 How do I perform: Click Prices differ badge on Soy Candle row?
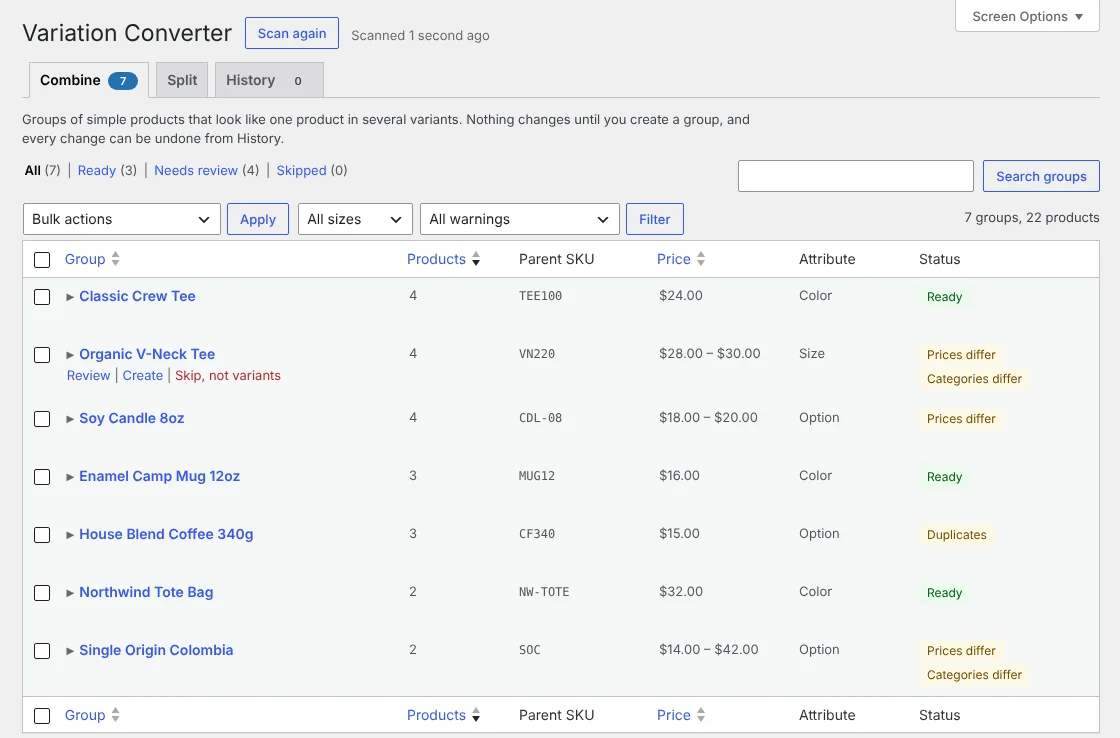[961, 419]
